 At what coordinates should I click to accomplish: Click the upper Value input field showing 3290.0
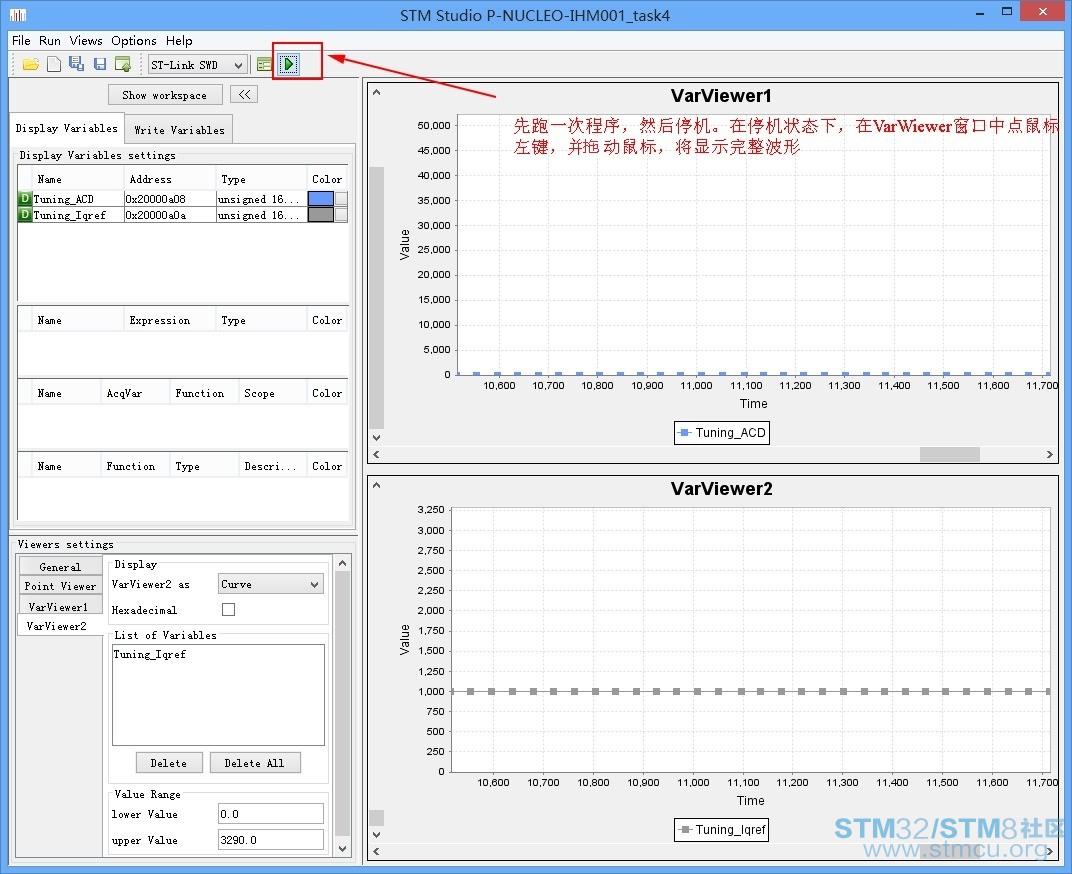click(271, 840)
